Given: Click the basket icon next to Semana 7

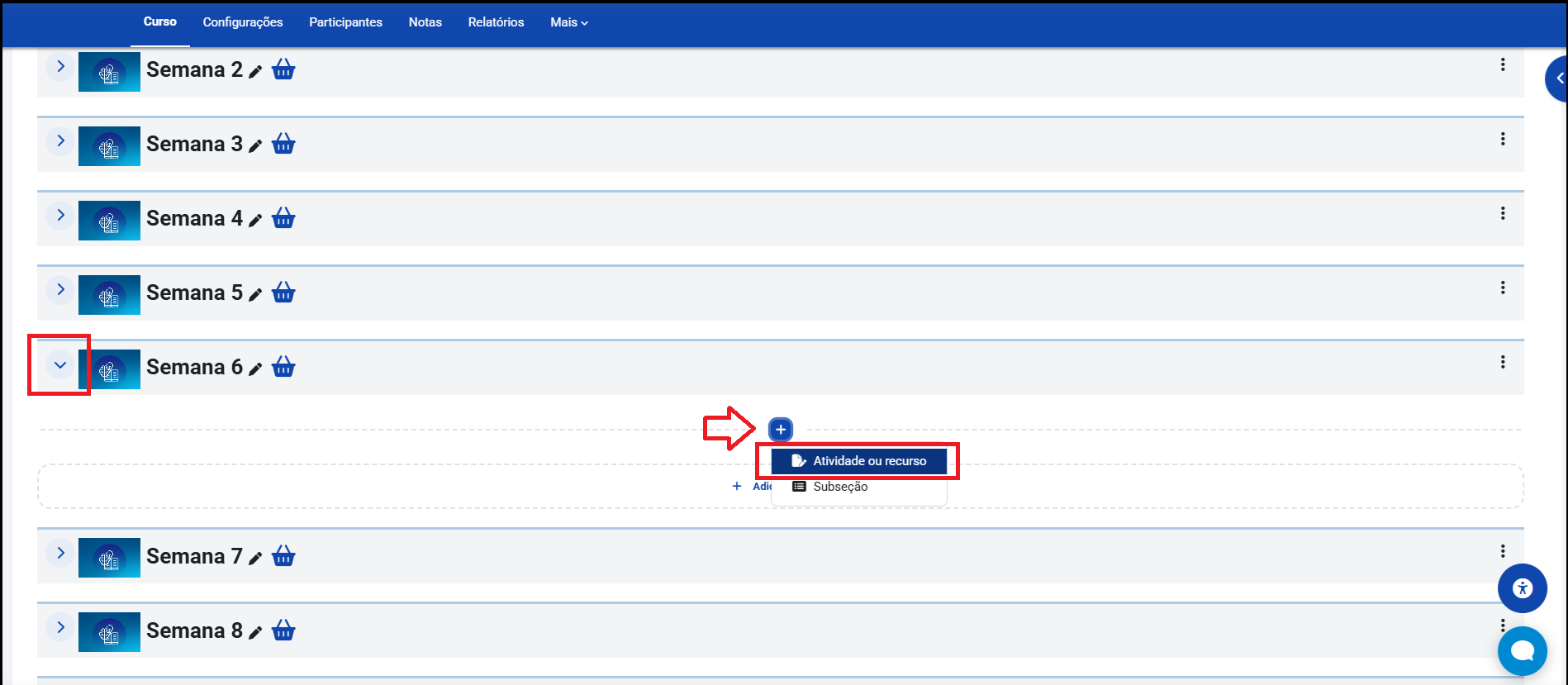Looking at the screenshot, I should (283, 556).
